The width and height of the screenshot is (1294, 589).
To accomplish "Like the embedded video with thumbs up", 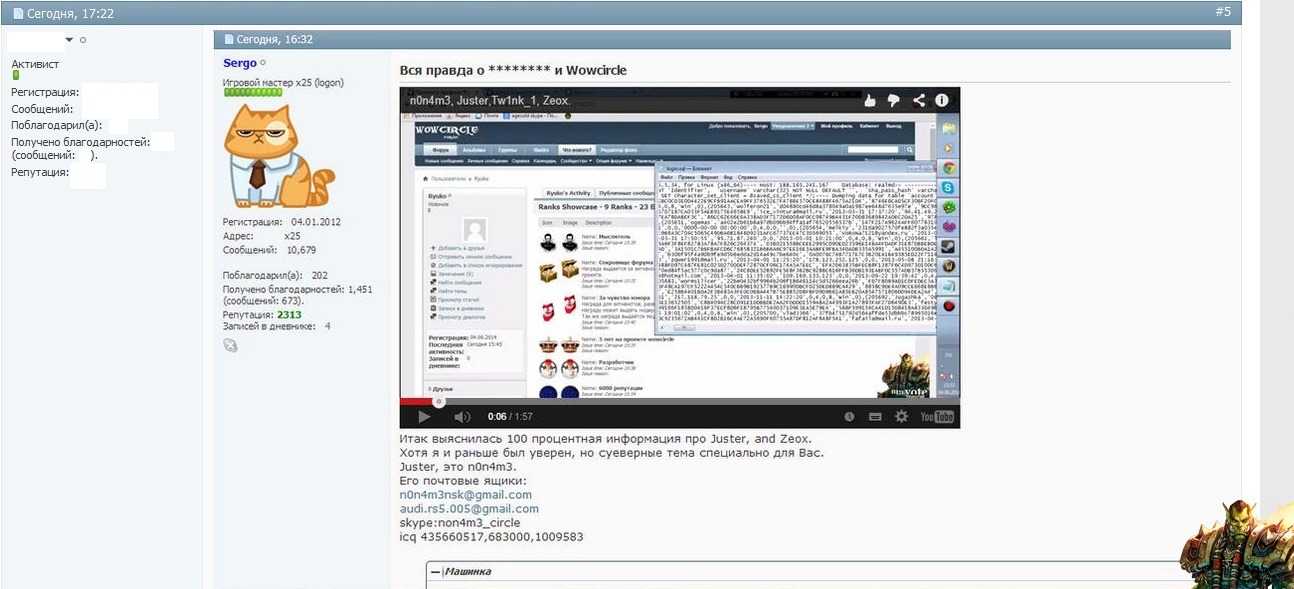I will [870, 101].
